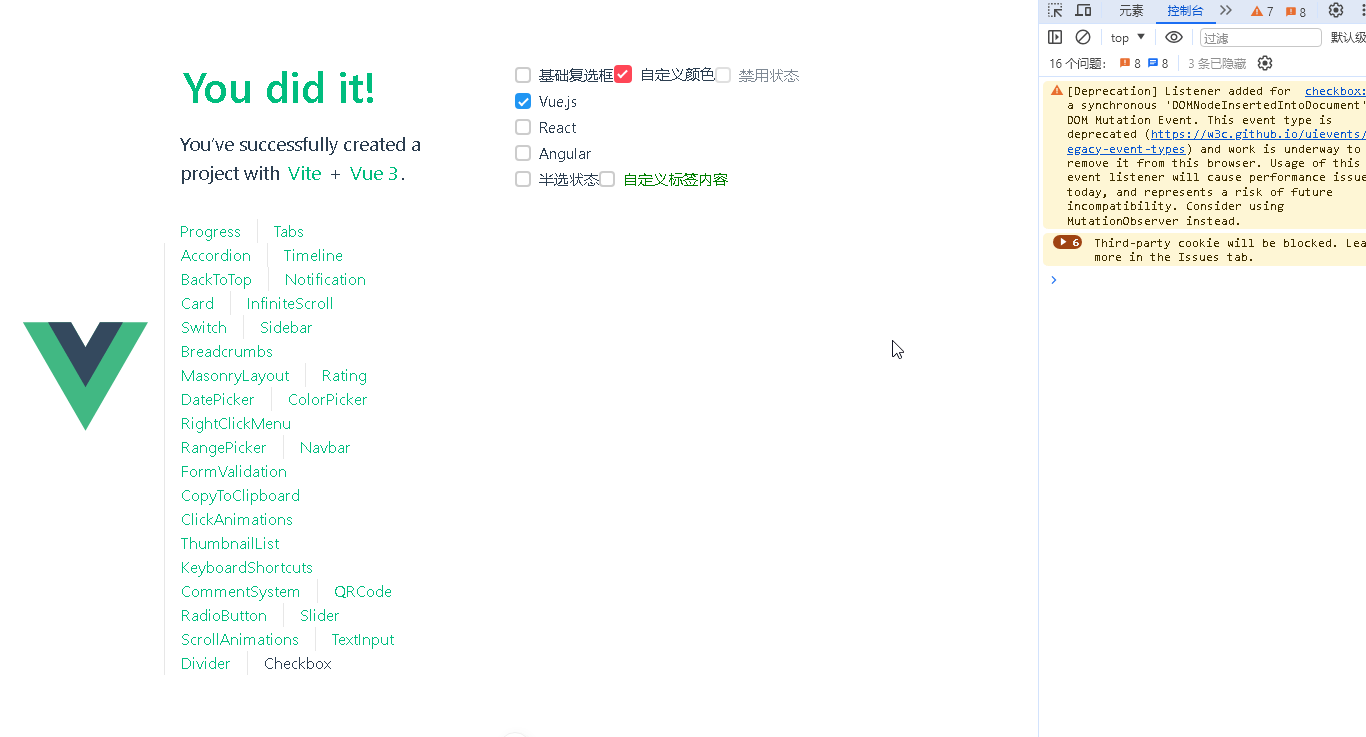The image size is (1366, 737).
Task: Click the disabled 禁用状态 checkbox
Action: point(723,75)
